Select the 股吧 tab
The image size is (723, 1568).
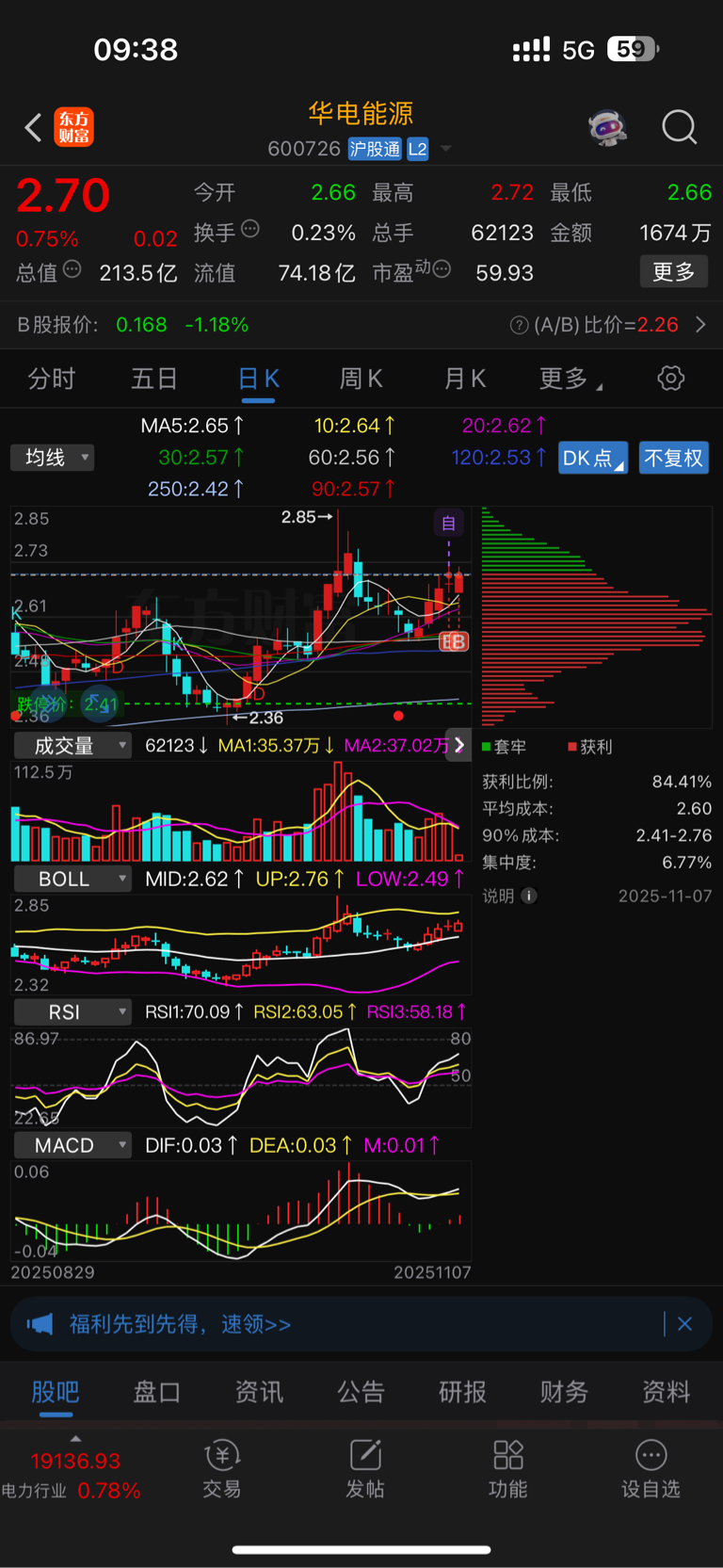56,1392
